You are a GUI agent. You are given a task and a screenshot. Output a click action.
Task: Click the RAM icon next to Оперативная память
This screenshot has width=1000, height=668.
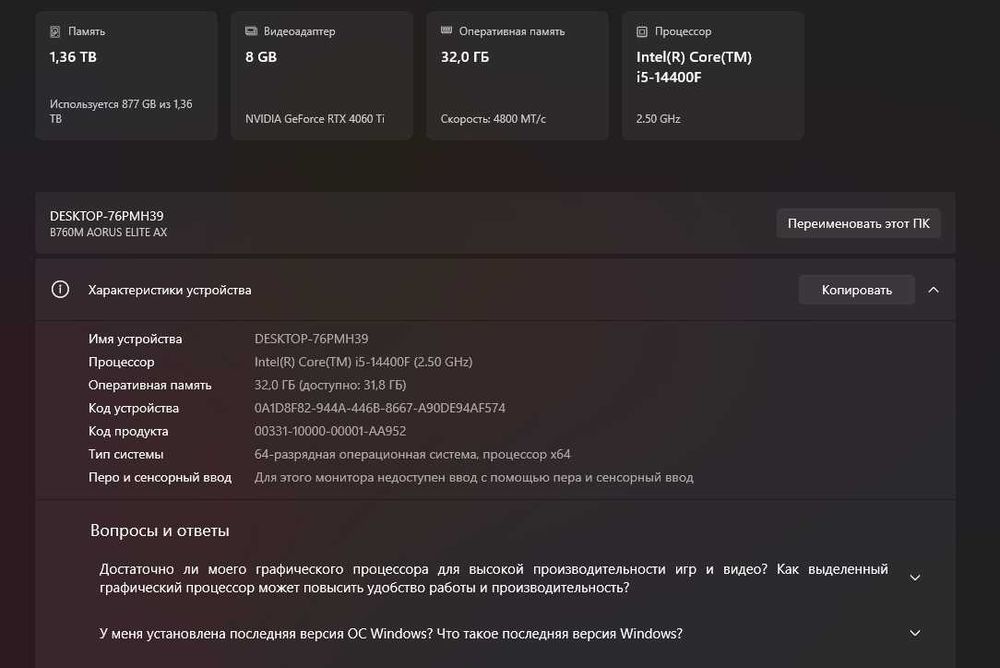tap(446, 30)
